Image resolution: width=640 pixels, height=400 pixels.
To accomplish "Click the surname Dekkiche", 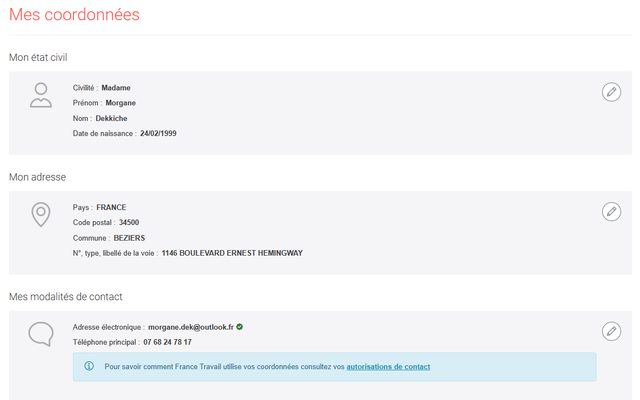I will click(x=111, y=118).
